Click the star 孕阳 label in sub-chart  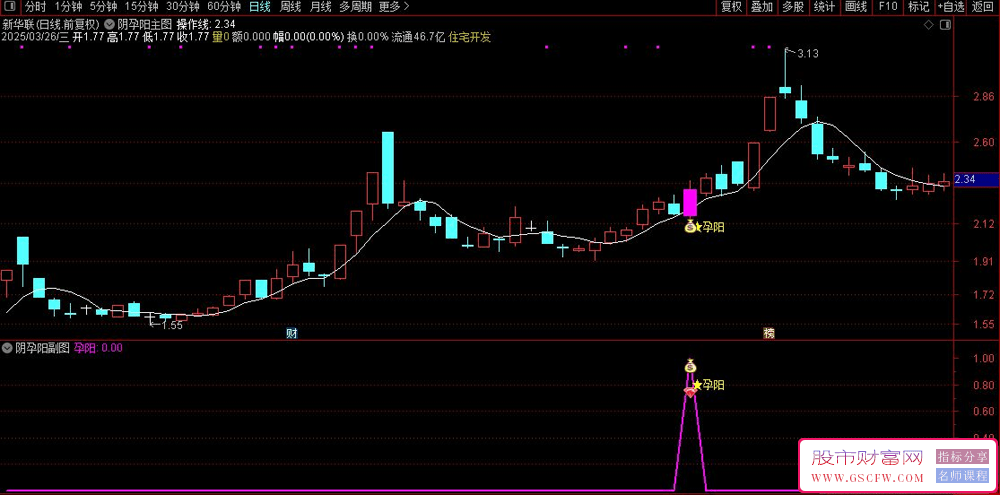tap(709, 385)
